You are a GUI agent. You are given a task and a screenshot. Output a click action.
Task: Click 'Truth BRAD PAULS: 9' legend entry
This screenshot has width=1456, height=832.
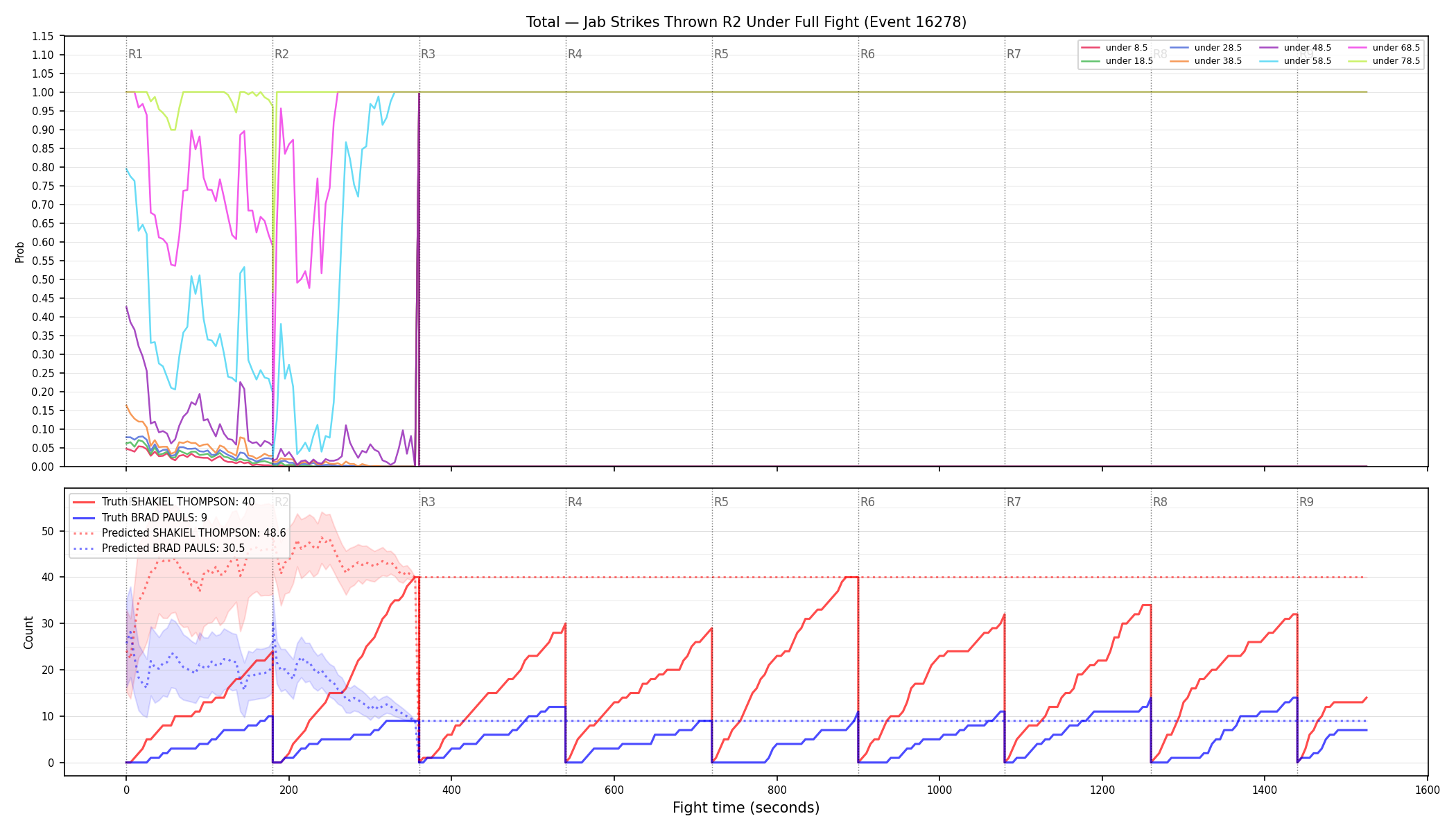(140, 517)
